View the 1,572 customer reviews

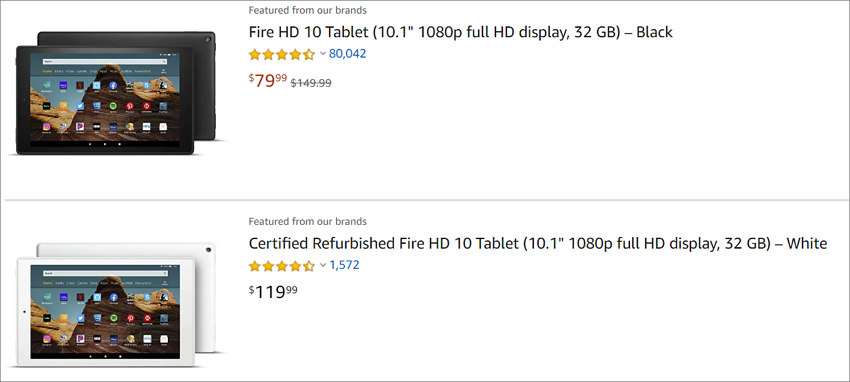click(344, 265)
